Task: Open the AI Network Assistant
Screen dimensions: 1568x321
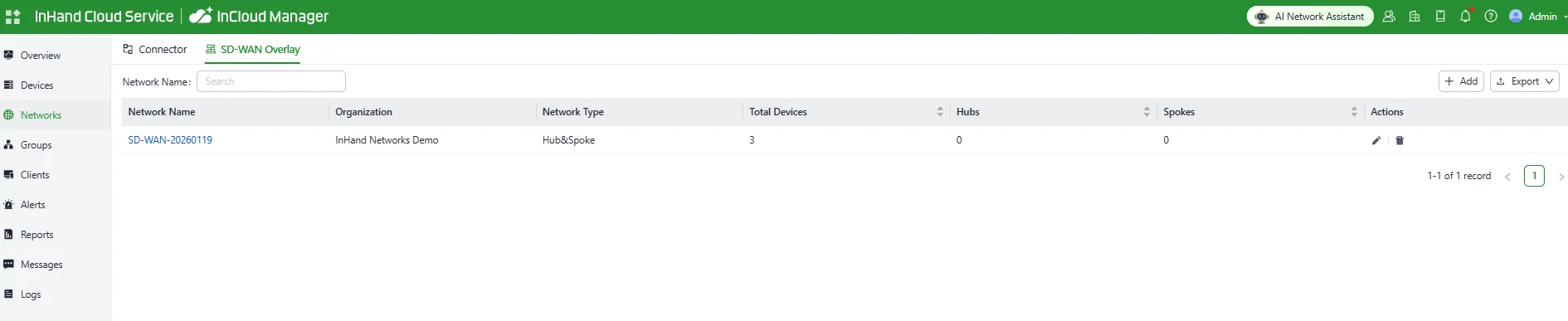Action: (1310, 17)
